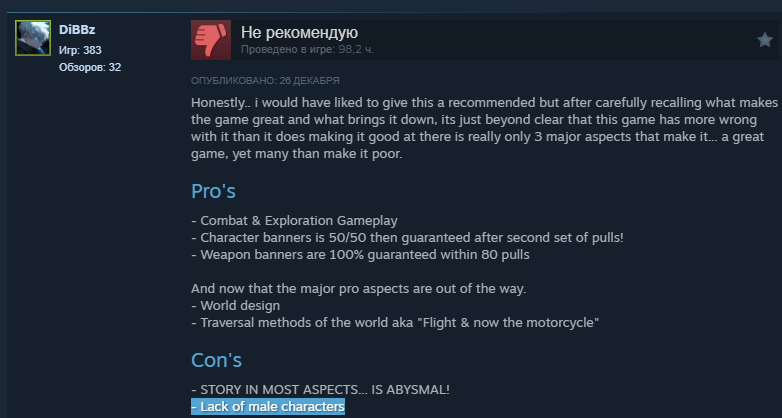This screenshot has height=418, width=782.
Task: Open the reviewer's 32 reviews list
Action: point(90,67)
